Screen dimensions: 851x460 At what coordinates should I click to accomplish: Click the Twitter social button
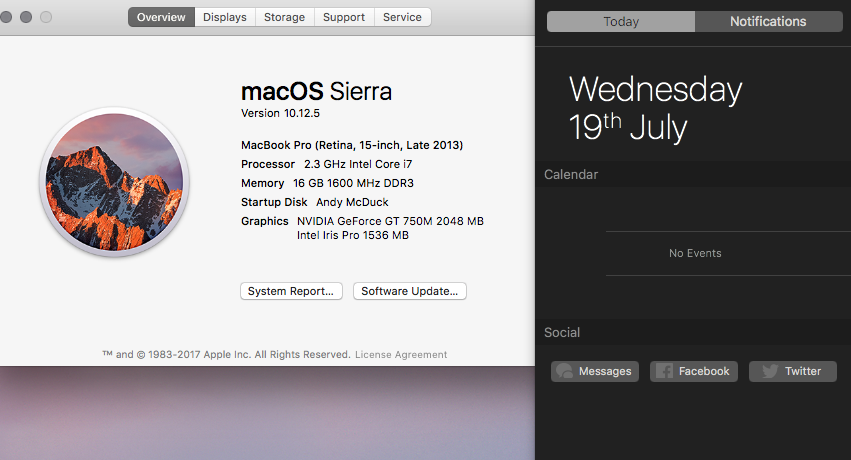[793, 372]
